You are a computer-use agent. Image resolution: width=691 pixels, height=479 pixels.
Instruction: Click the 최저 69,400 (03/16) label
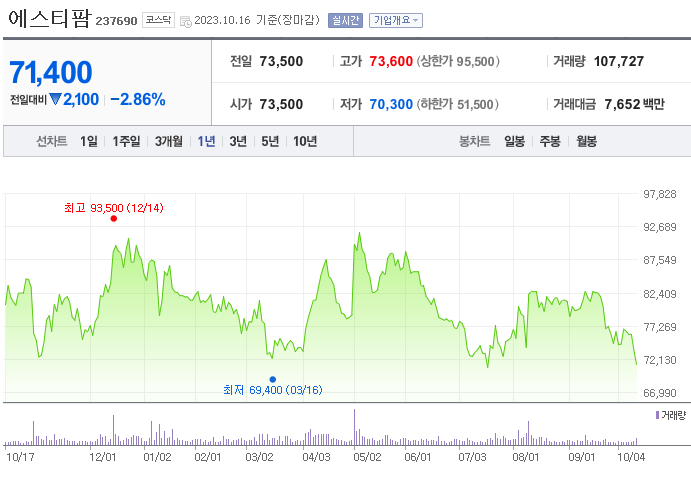click(x=273, y=390)
